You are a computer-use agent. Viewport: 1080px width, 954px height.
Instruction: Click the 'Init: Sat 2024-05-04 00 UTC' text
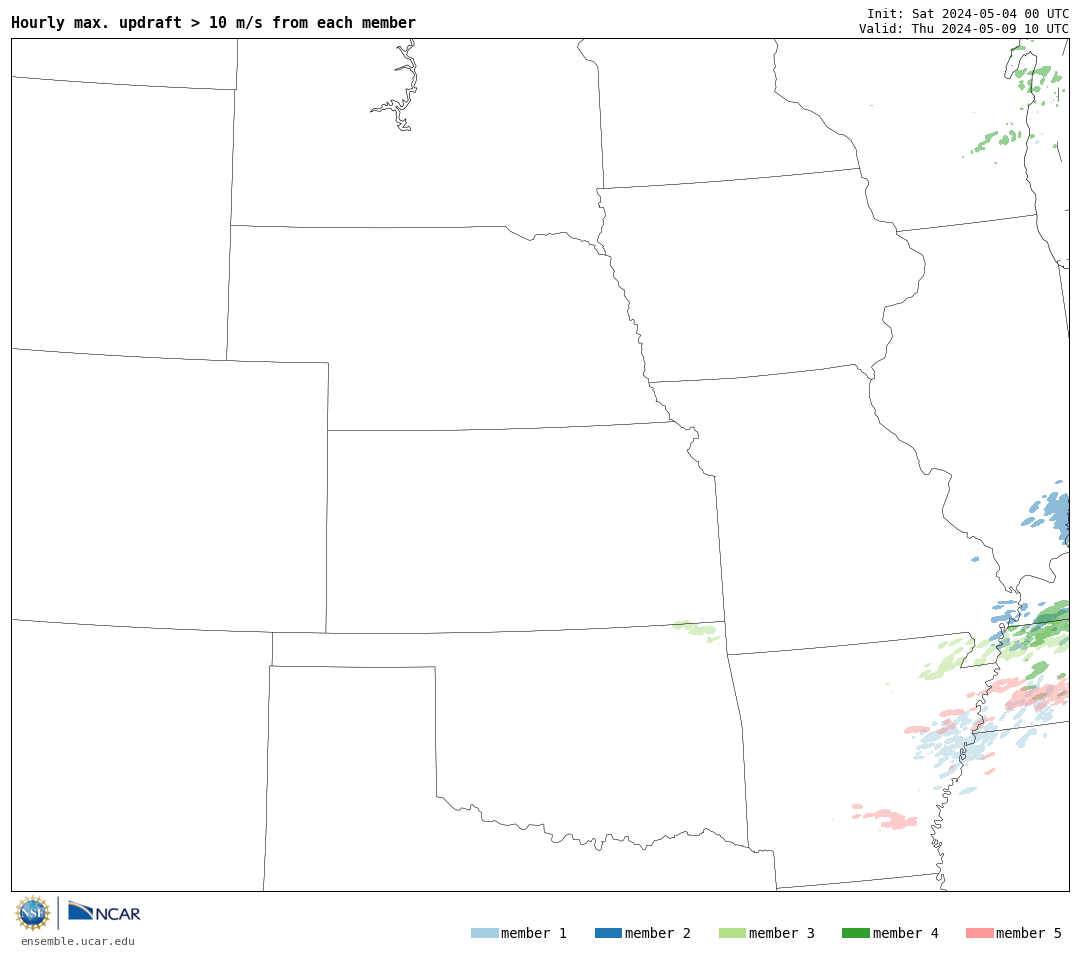968,14
